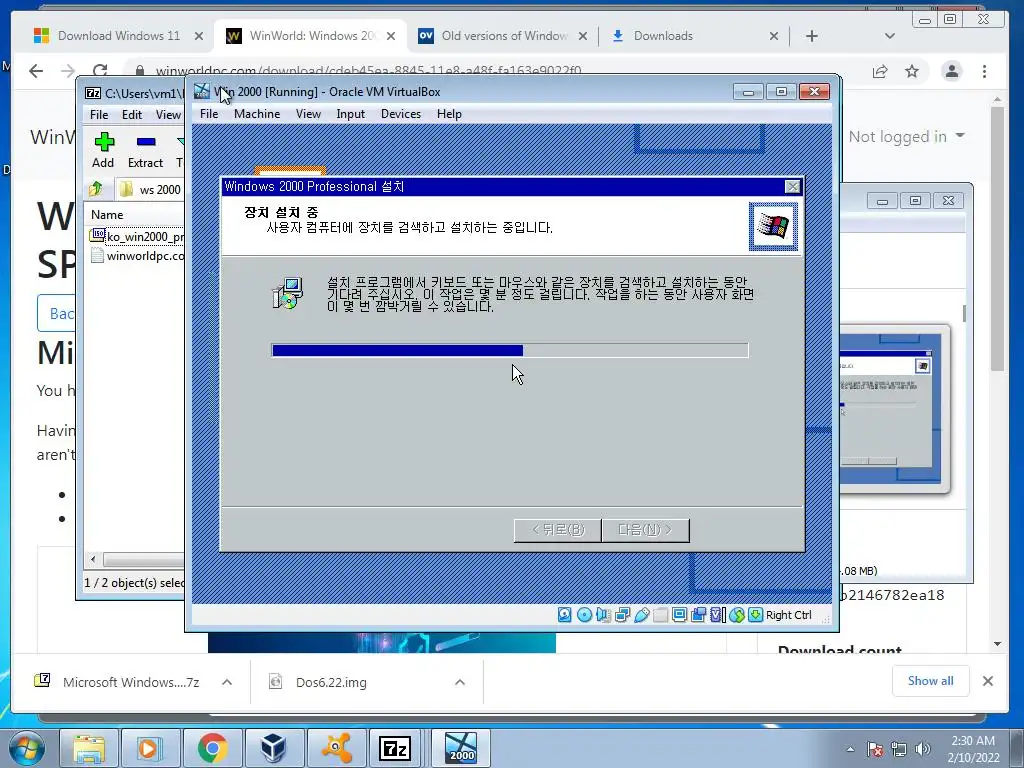Reload the page in Chrome
This screenshot has height=768, width=1024.
[100, 71]
